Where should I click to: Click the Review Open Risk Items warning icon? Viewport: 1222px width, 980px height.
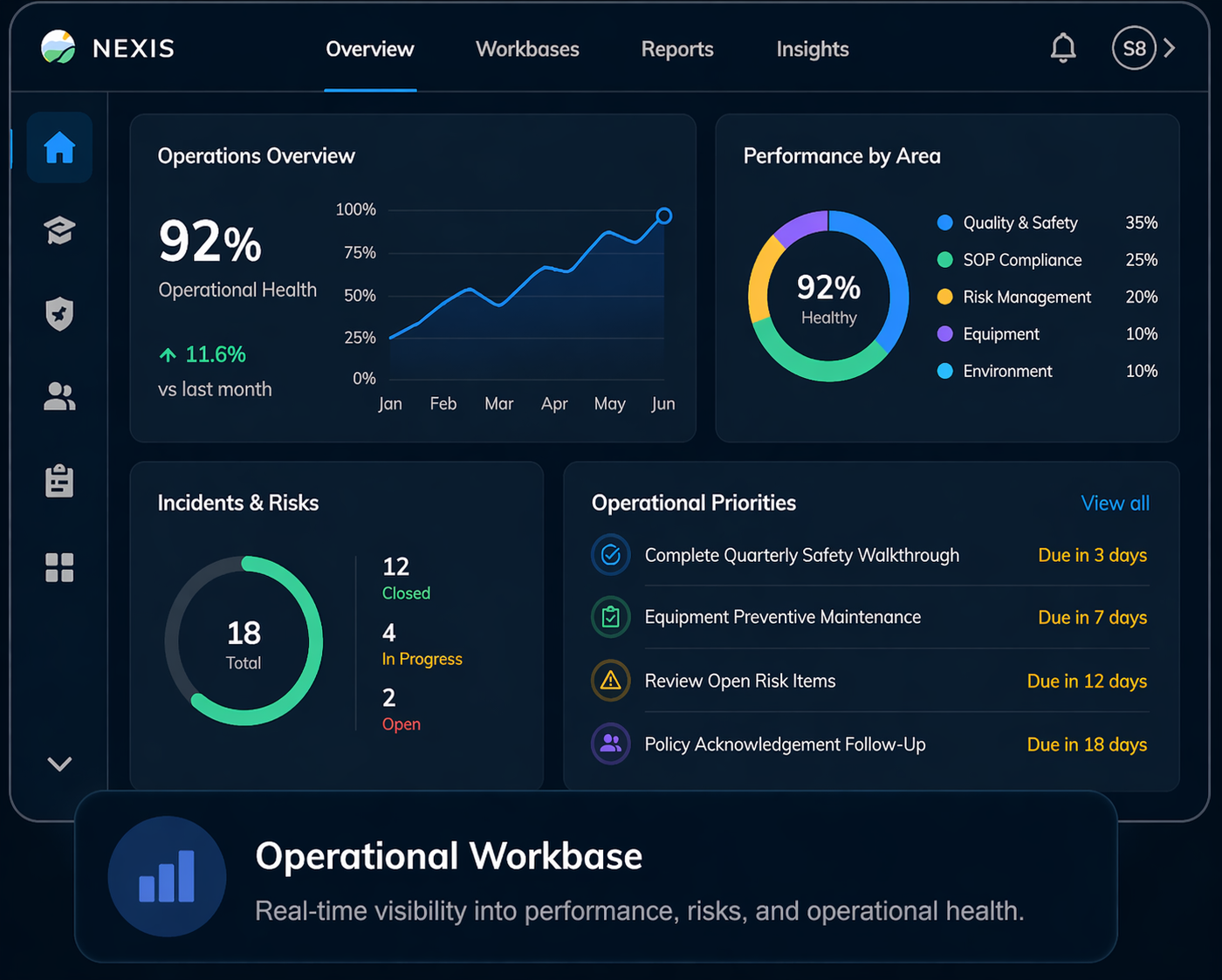click(x=611, y=681)
